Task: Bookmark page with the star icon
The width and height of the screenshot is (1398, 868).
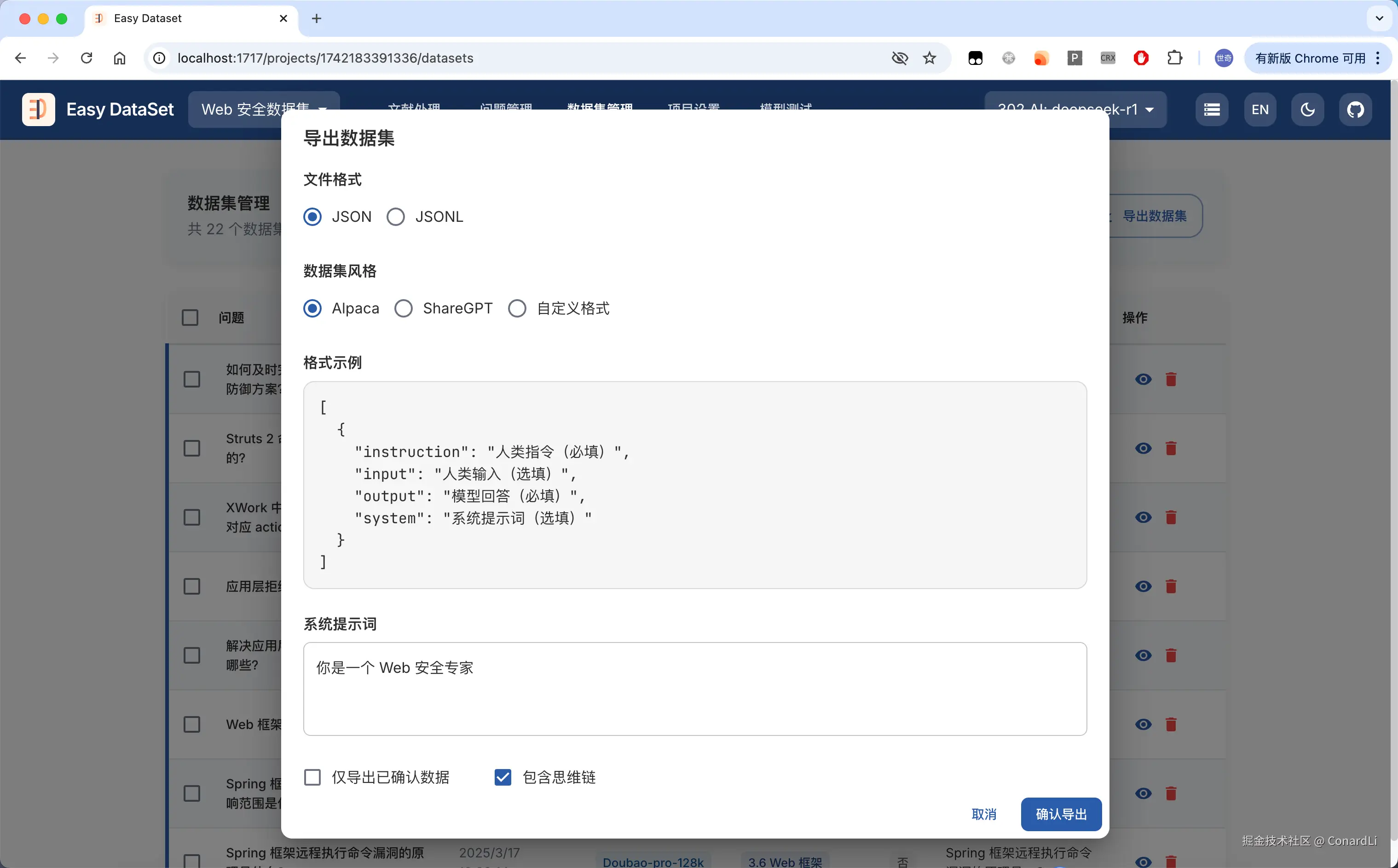Action: pyautogui.click(x=929, y=58)
